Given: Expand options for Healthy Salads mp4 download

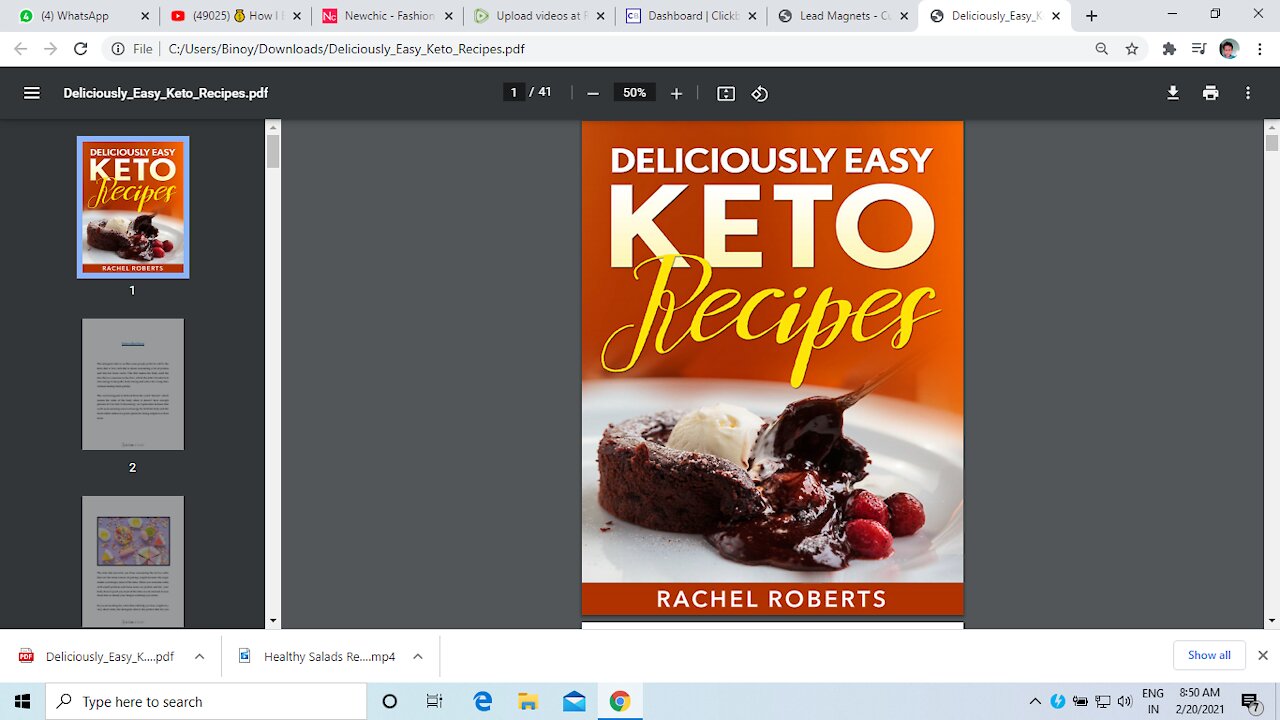Looking at the screenshot, I should click(418, 656).
